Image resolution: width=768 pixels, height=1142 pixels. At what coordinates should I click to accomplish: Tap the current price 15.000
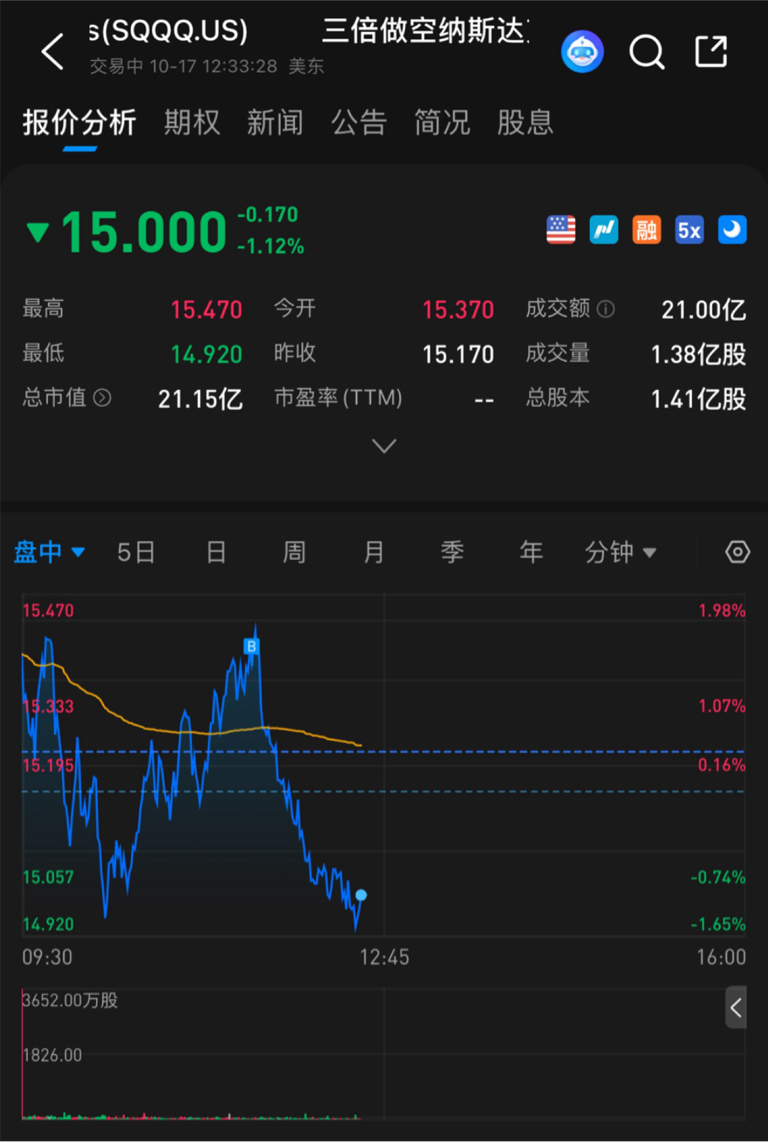(144, 232)
